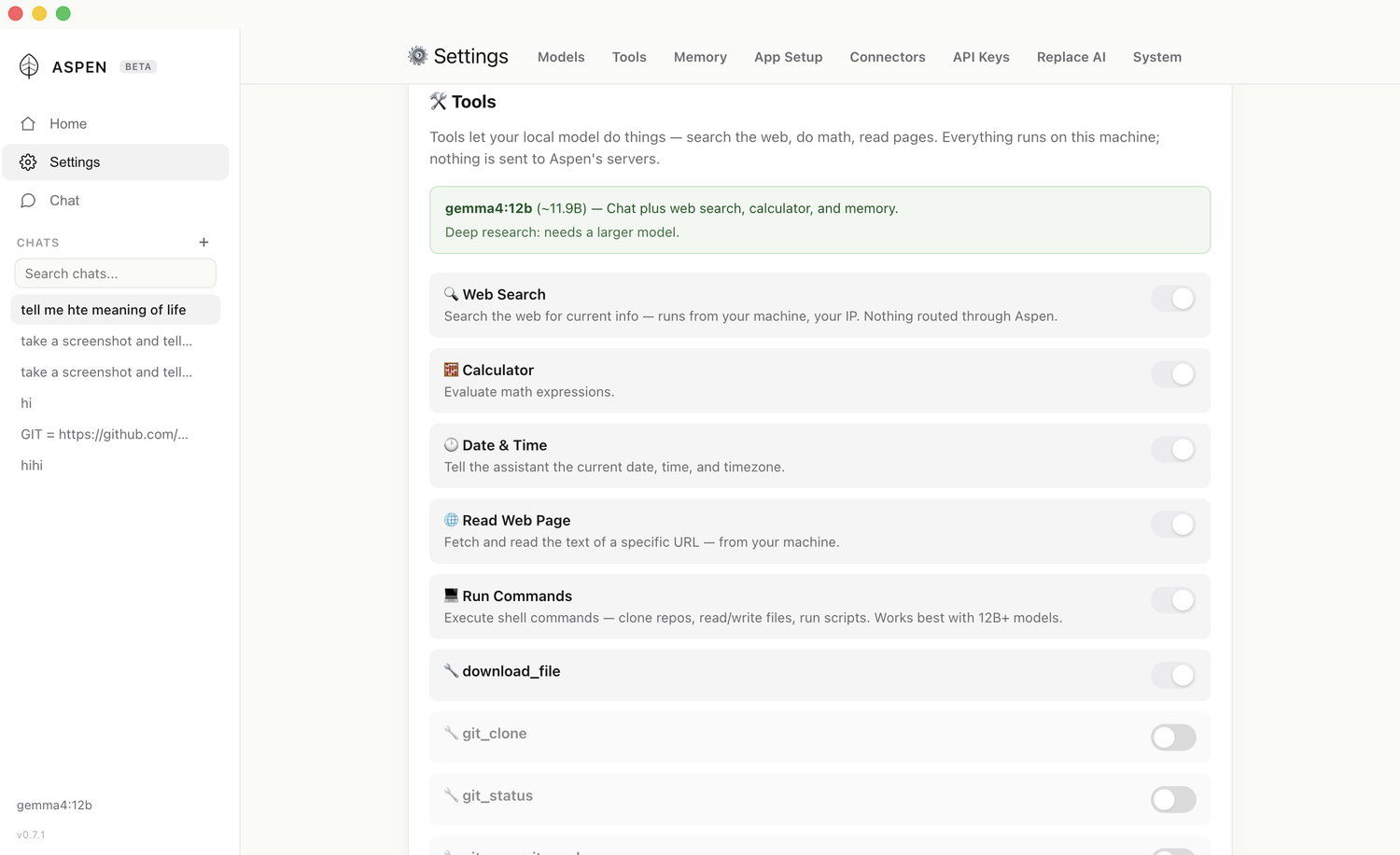Click the Home house icon in sidebar
The width and height of the screenshot is (1400, 855).
pos(28,123)
